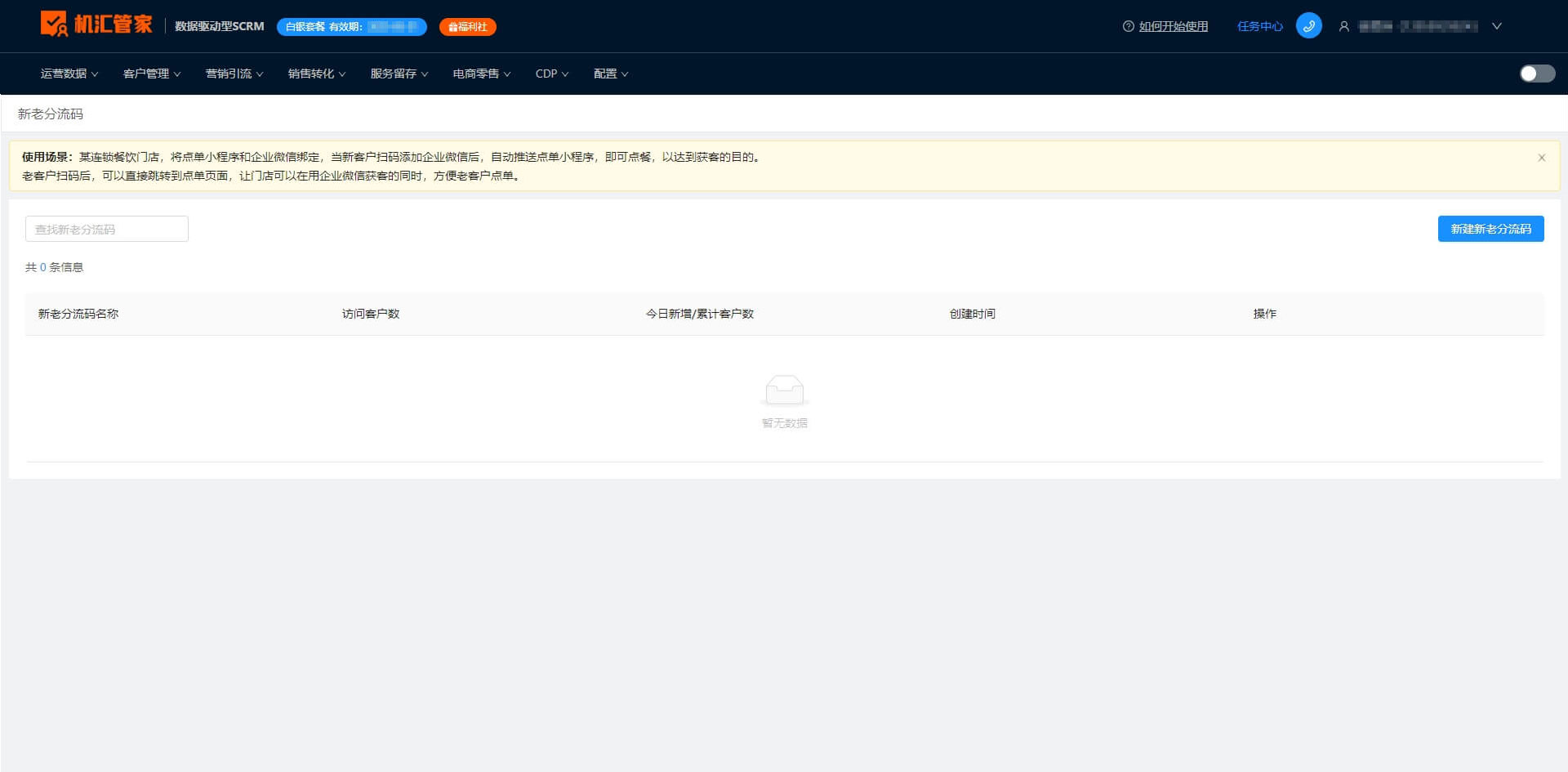Image resolution: width=1568 pixels, height=772 pixels.
Task: Click the user profile avatar icon
Action: pyautogui.click(x=1343, y=26)
